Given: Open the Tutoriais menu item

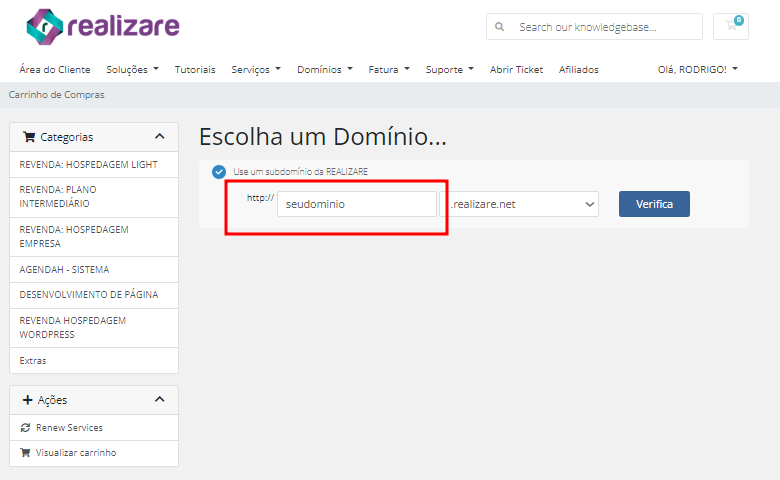Looking at the screenshot, I should (195, 70).
